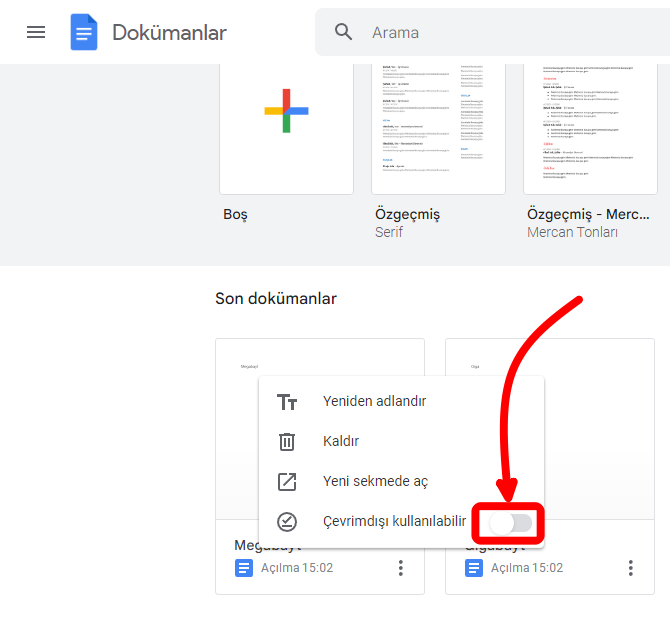Click the magnifier search icon
670x636 pixels.
[x=344, y=32]
